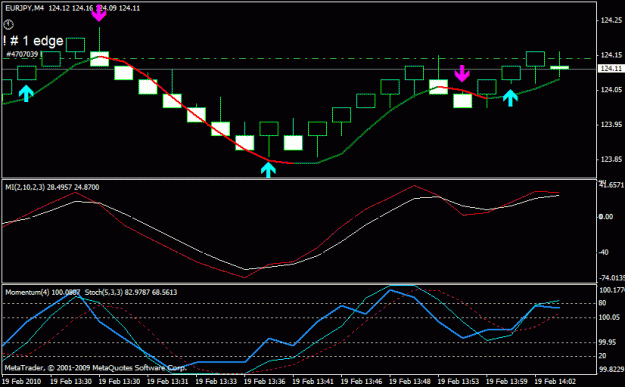The image size is (625, 387).
Task: Click the 19 Feb 13:59 time label
Action: tap(507, 381)
